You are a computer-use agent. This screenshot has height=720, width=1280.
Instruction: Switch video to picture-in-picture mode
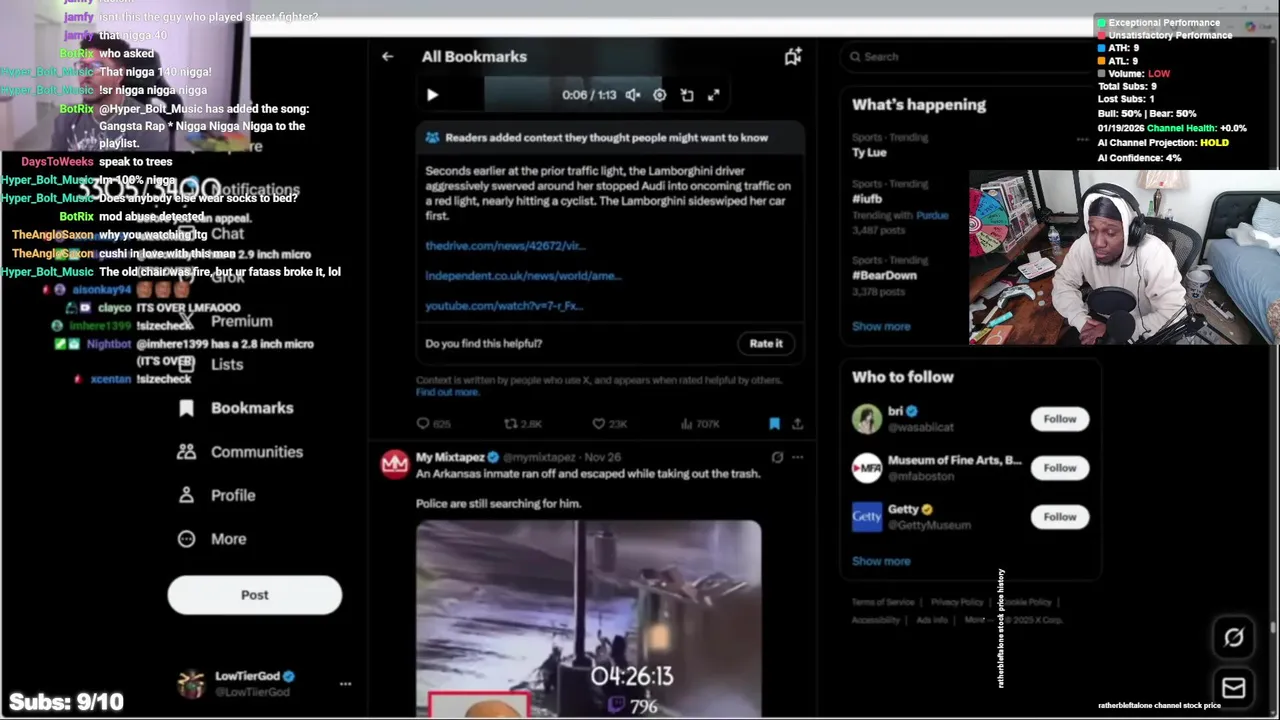click(687, 95)
